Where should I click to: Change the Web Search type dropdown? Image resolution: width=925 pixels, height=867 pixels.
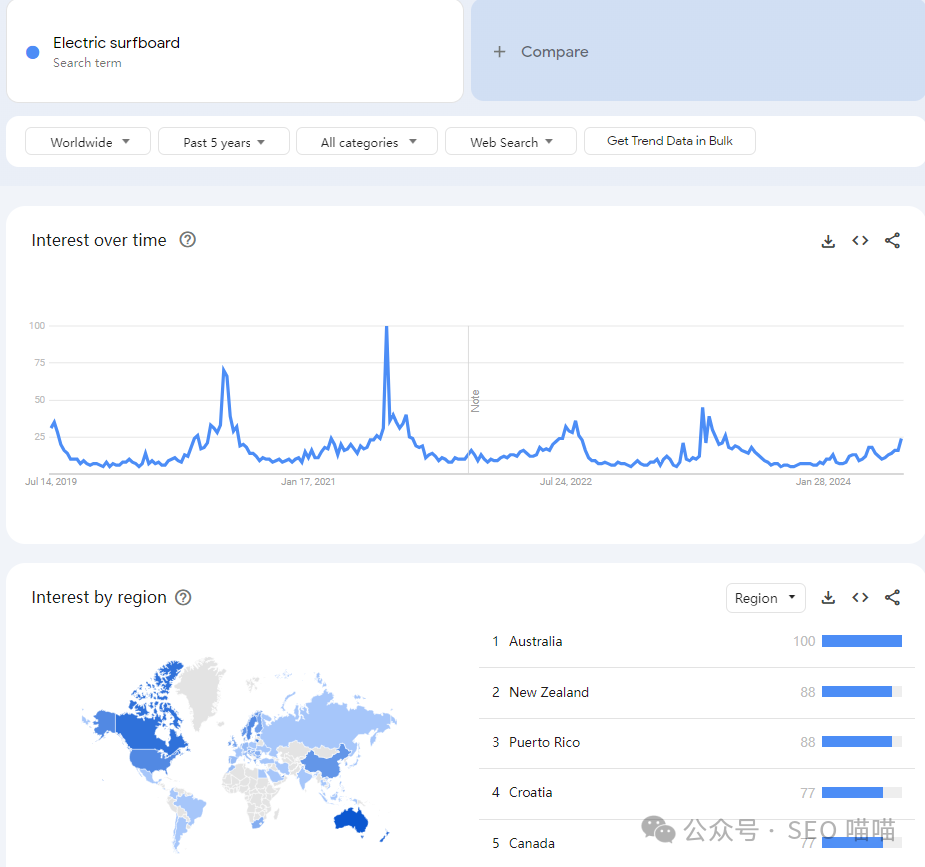[x=511, y=142]
